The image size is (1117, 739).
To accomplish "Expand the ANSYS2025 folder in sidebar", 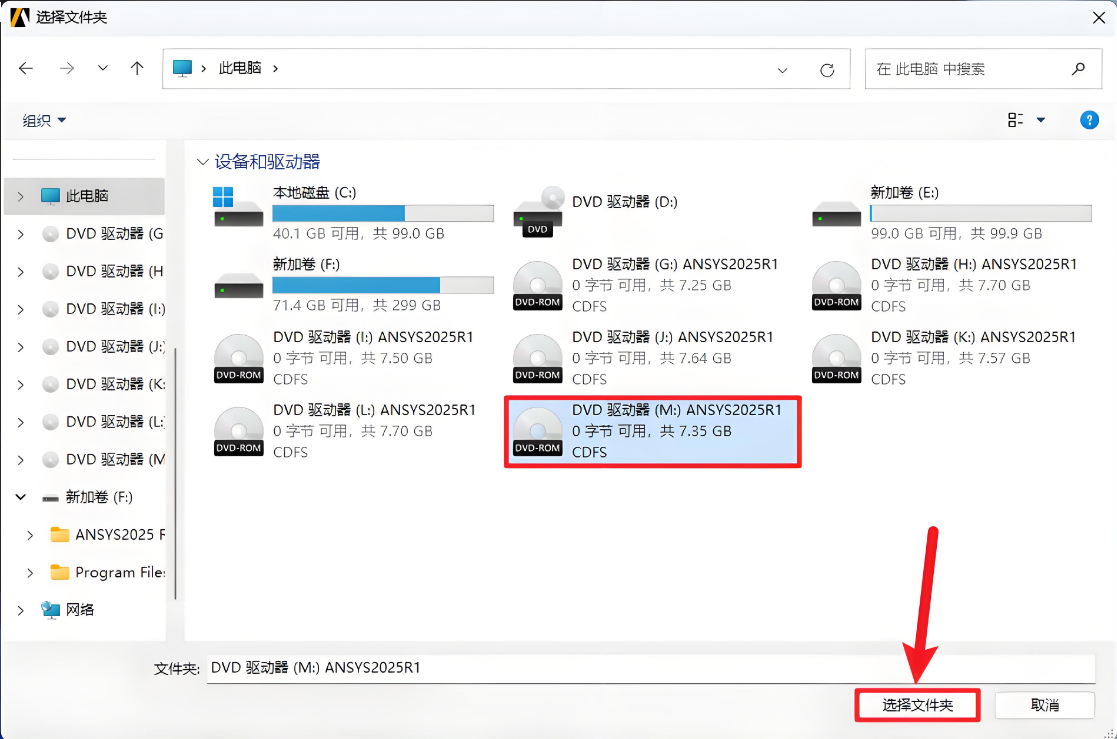I will [30, 535].
